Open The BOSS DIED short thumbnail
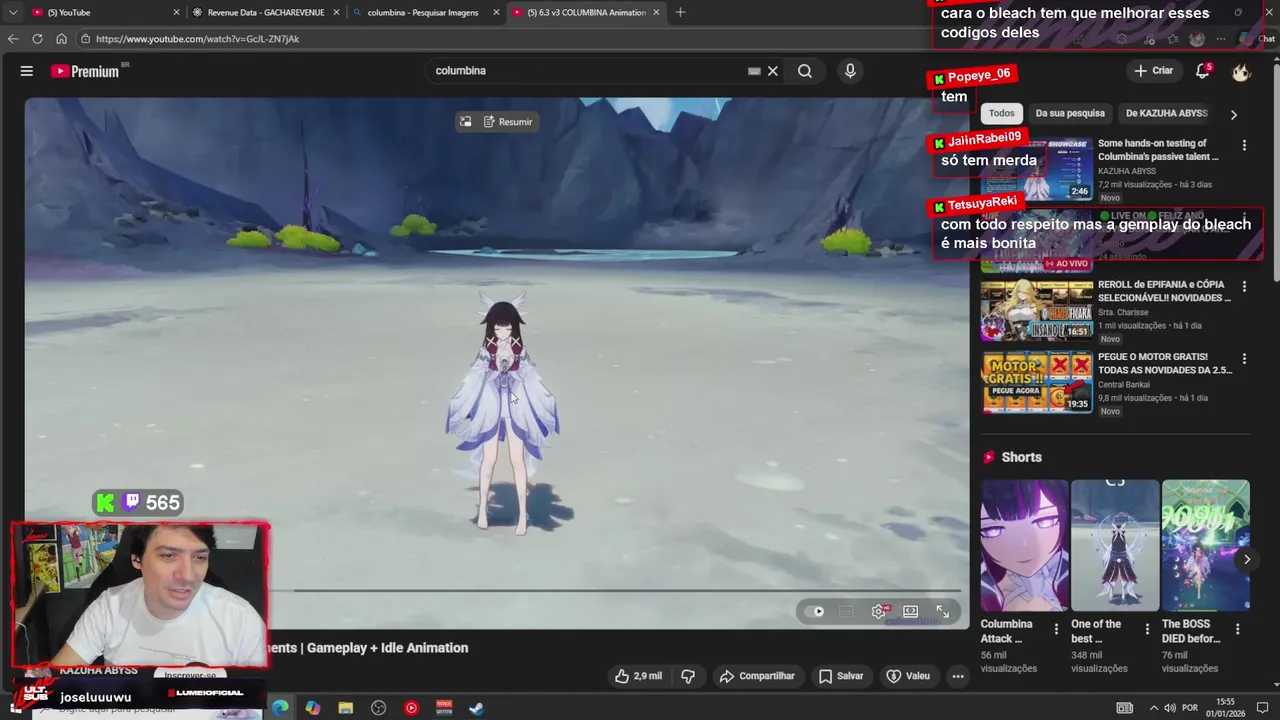Viewport: 1280px width, 720px height. (1205, 545)
